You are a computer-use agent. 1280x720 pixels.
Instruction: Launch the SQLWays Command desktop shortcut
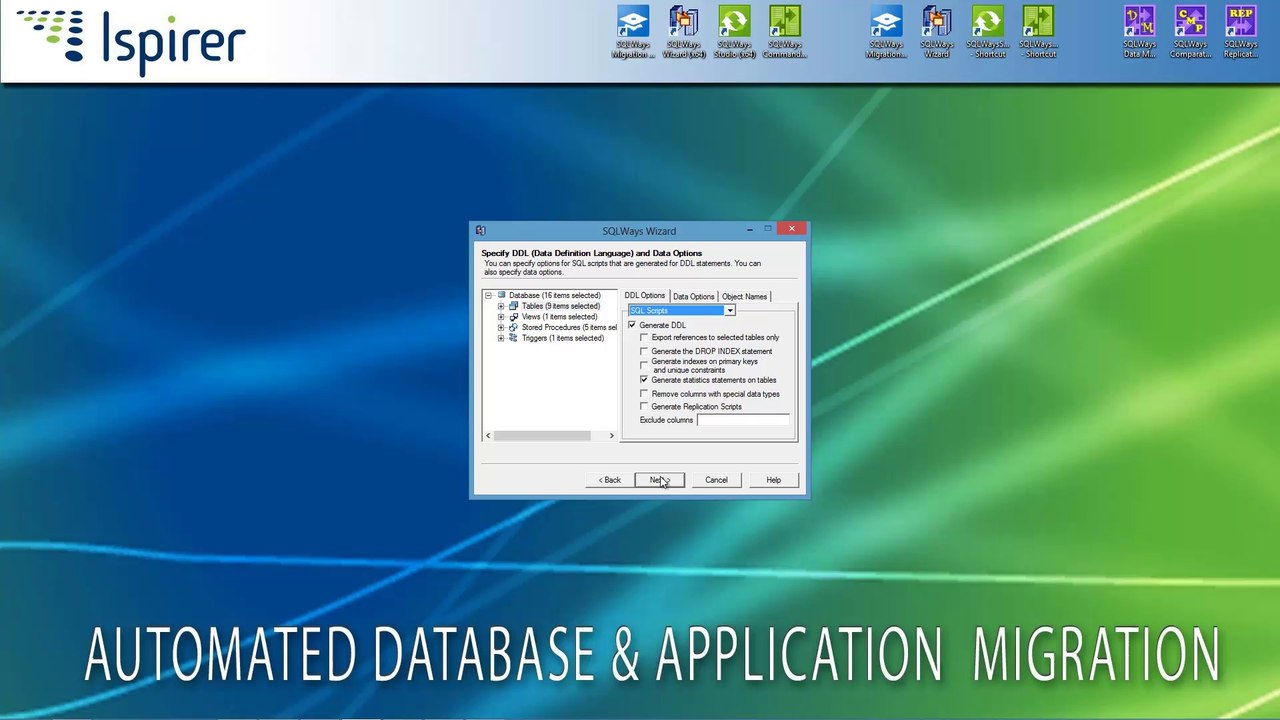tap(785, 32)
